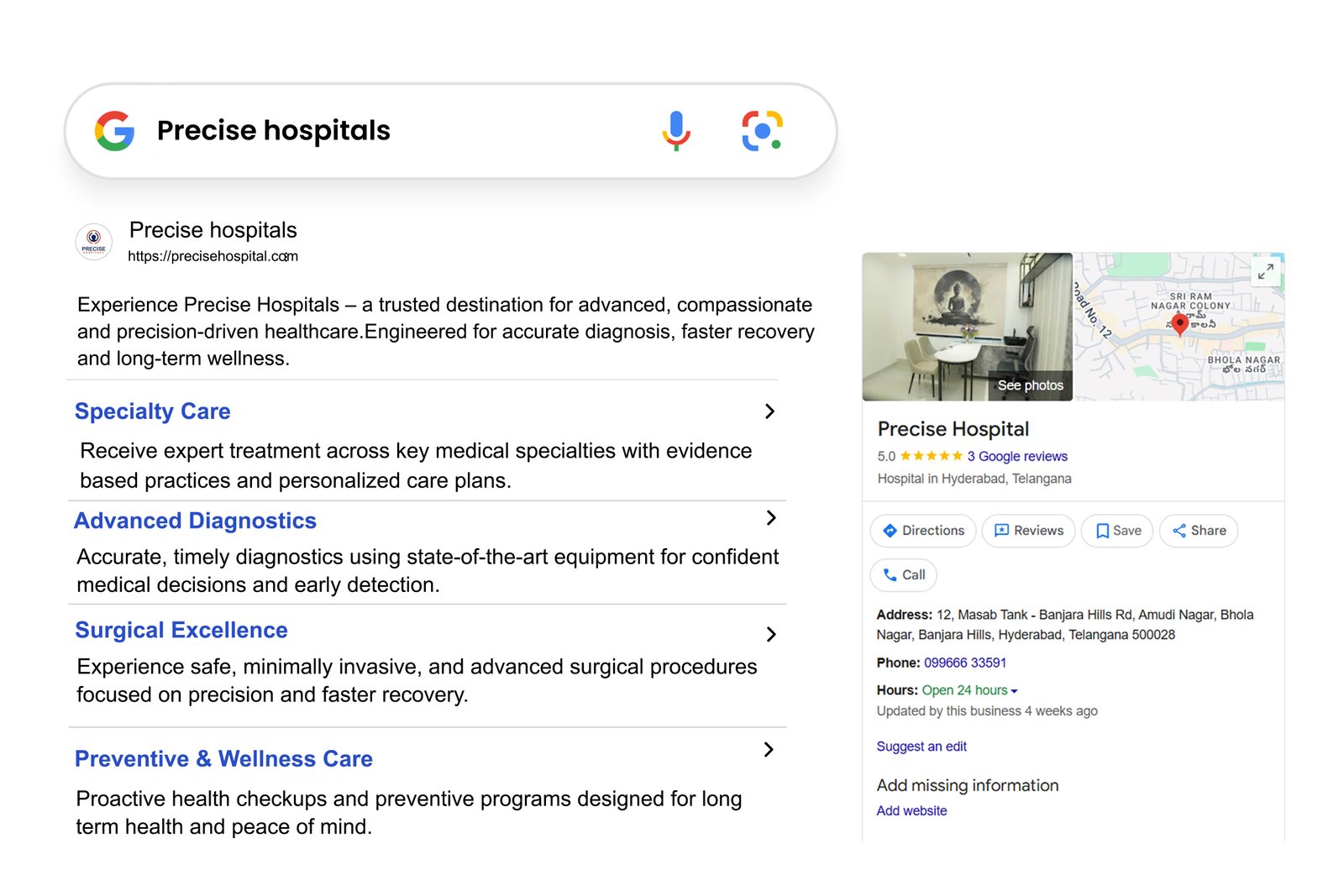The image size is (1344, 896).
Task: Open the Open 24 hours dropdown
Action: (x=970, y=690)
